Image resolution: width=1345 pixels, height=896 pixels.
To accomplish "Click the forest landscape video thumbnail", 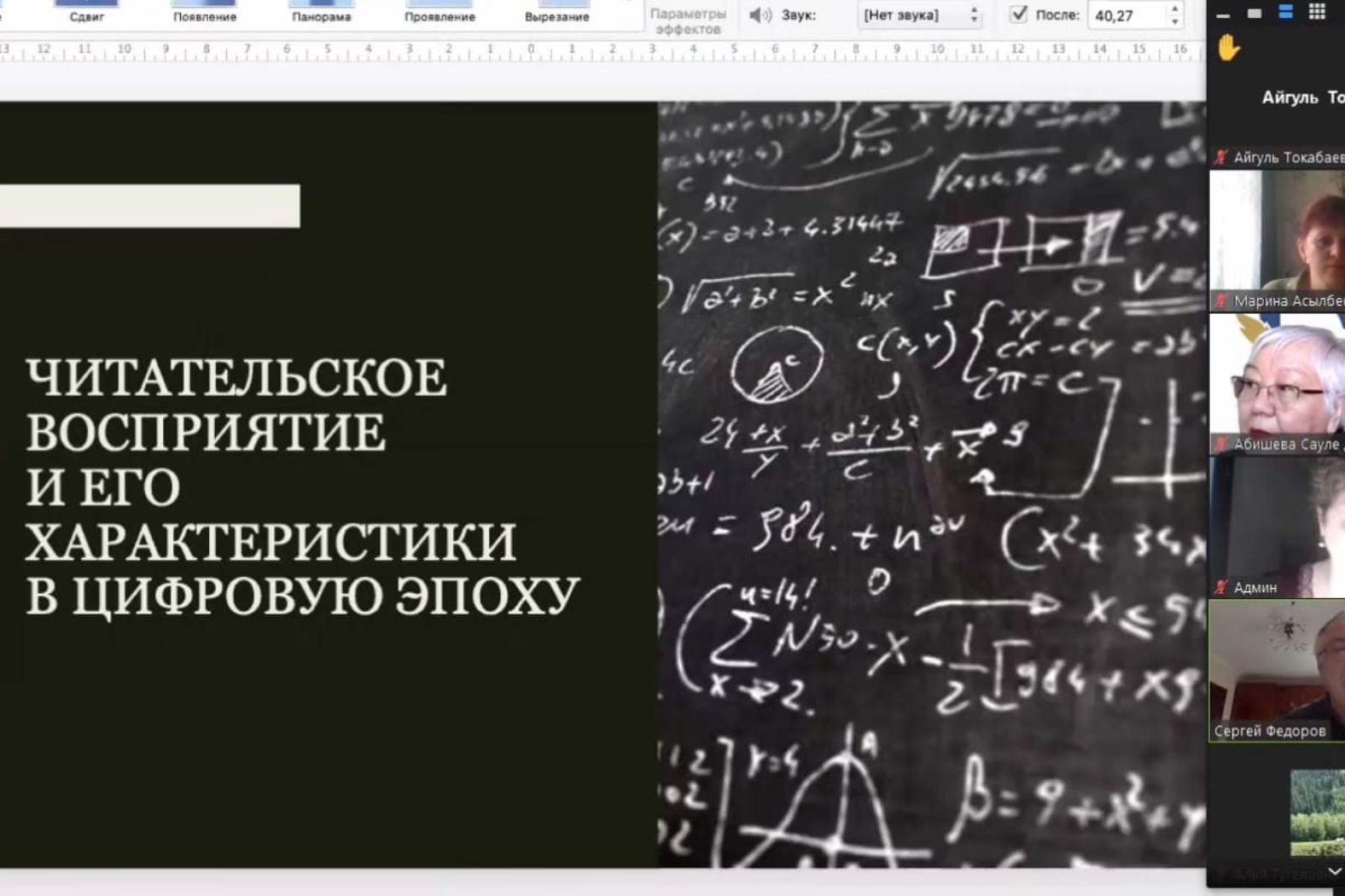I will [1317, 812].
